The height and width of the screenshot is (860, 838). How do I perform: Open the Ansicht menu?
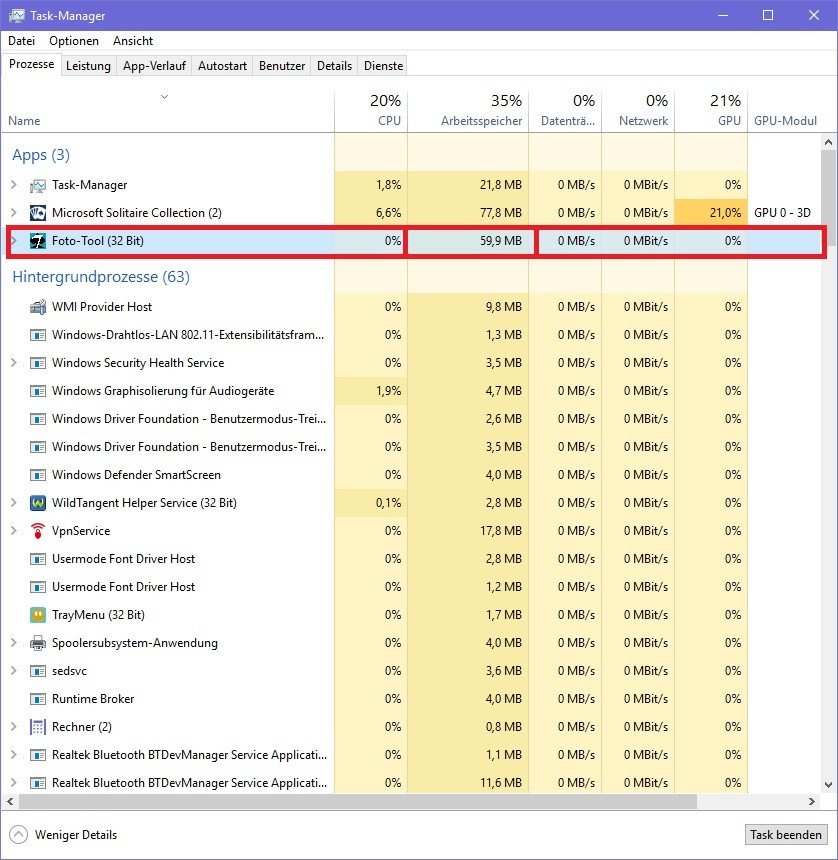tap(133, 41)
